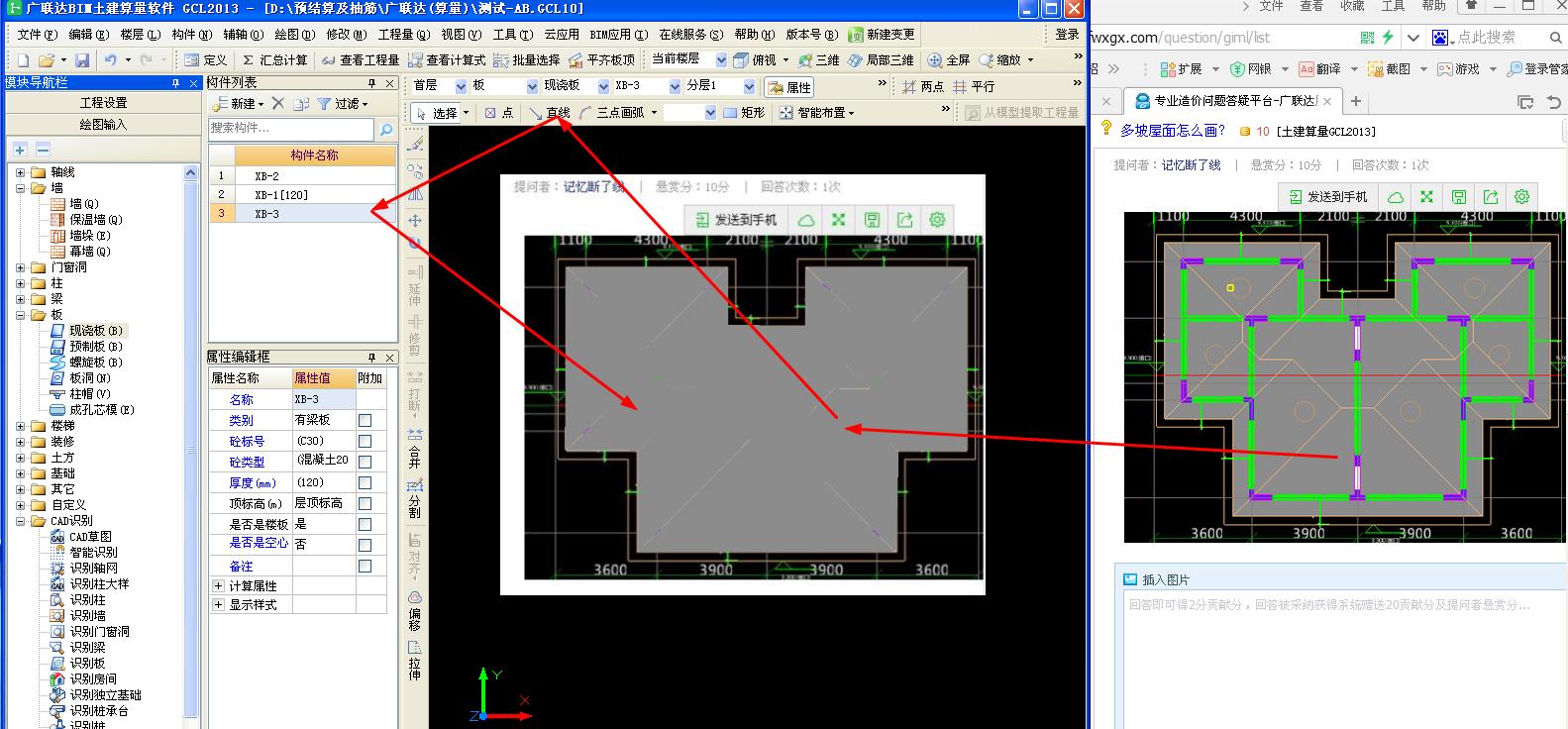
Task: Toggle 砼类型 property 附加 checkbox
Action: pos(365,462)
